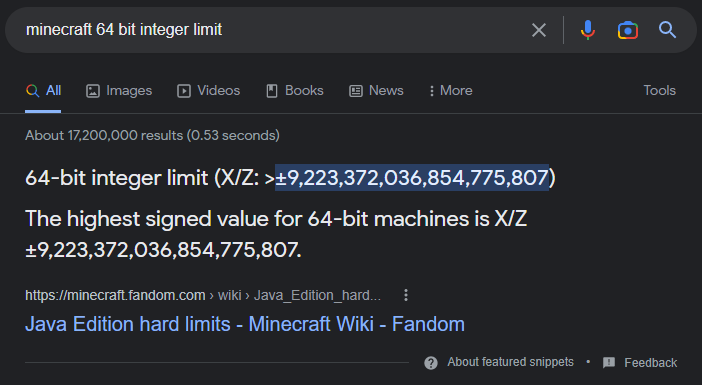Open the three-dot menu beside result URL
The height and width of the screenshot is (385, 702).
pyautogui.click(x=406, y=295)
